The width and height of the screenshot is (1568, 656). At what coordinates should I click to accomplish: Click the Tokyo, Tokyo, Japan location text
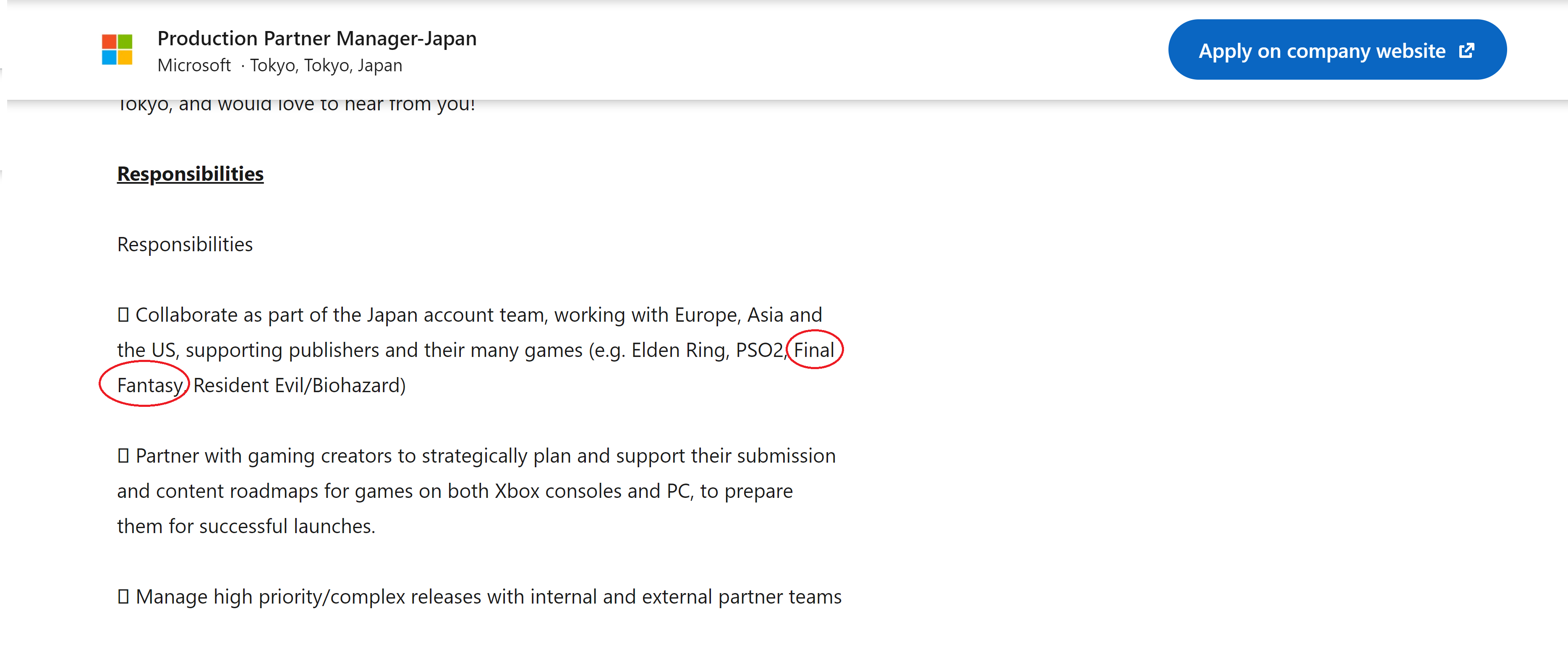pyautogui.click(x=326, y=65)
